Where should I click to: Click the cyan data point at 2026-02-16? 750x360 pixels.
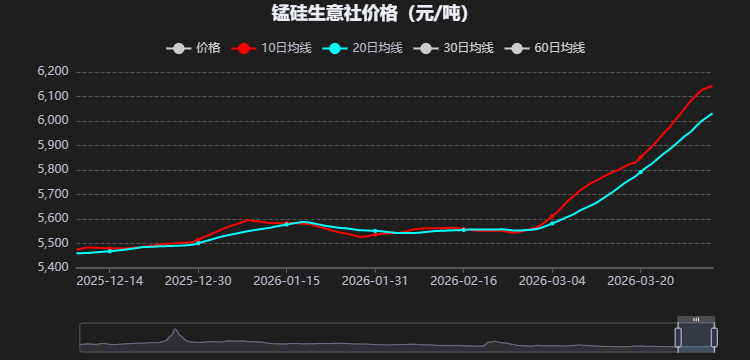coord(463,230)
